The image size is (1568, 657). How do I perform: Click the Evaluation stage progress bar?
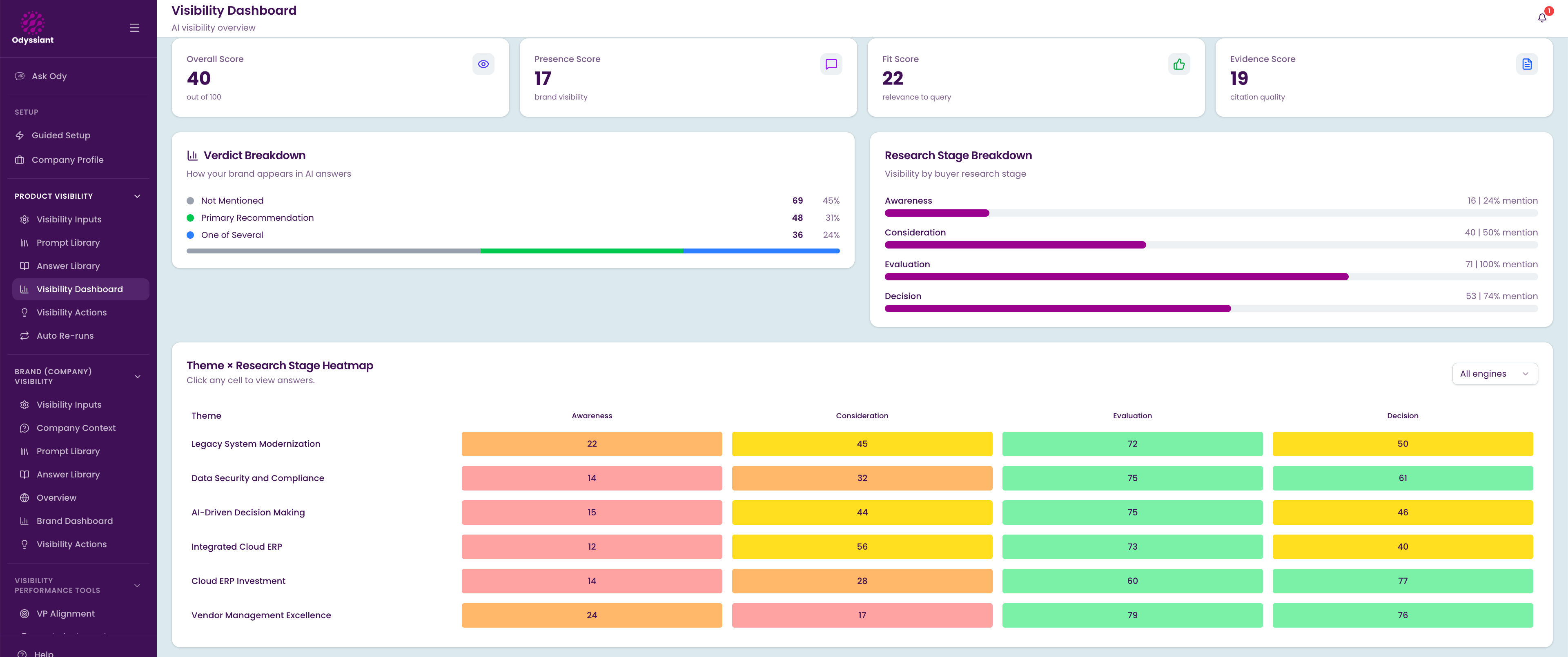pyautogui.click(x=1211, y=277)
